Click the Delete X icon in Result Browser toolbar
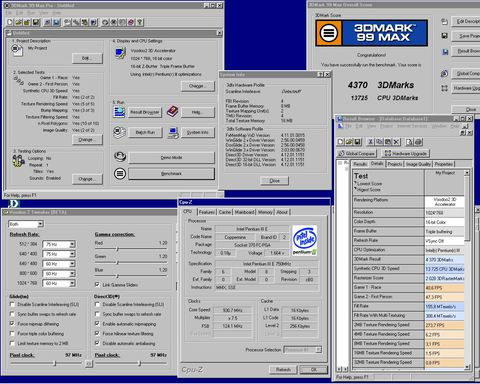480x384 pixels. [396, 142]
